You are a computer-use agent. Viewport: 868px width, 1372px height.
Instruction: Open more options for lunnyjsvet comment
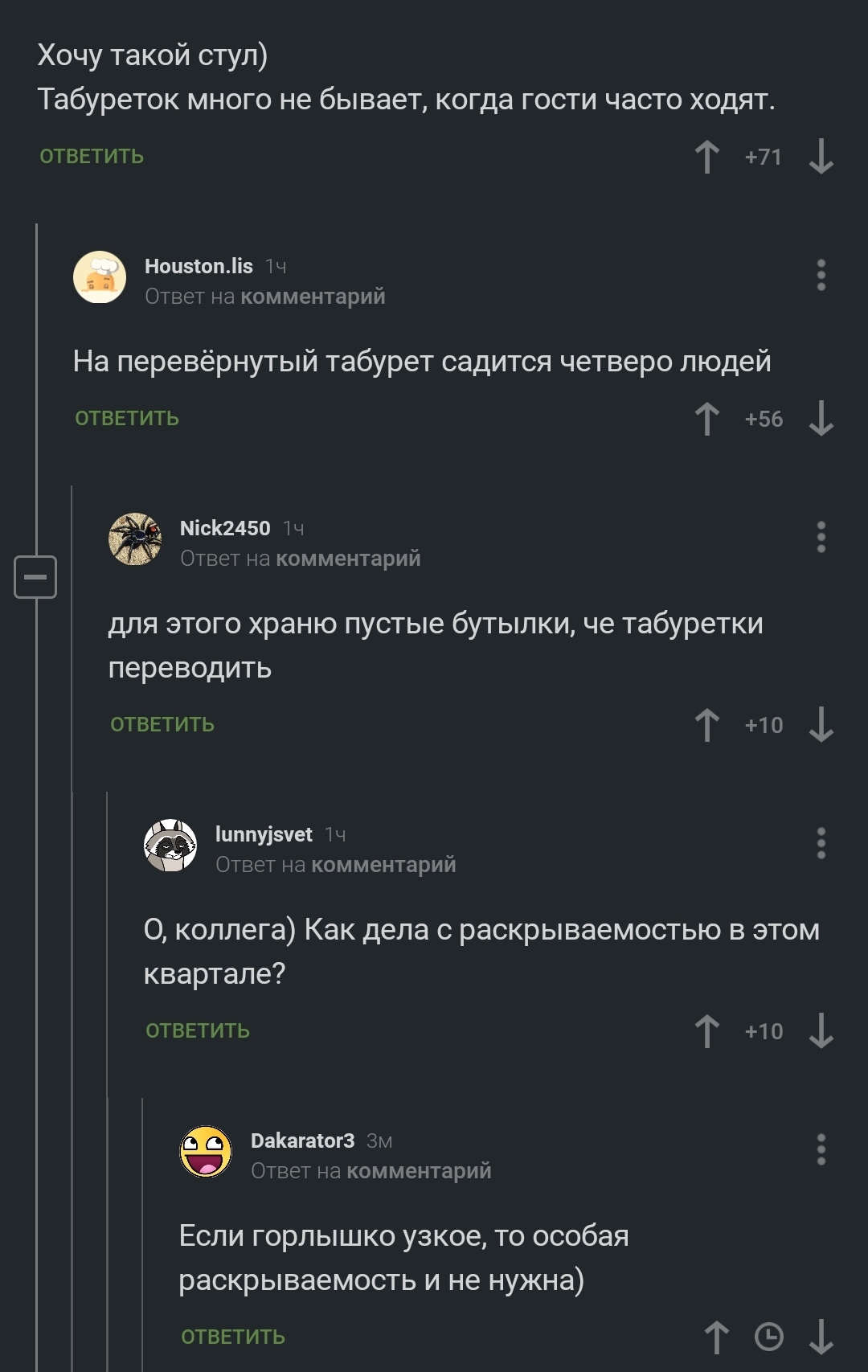point(821,843)
